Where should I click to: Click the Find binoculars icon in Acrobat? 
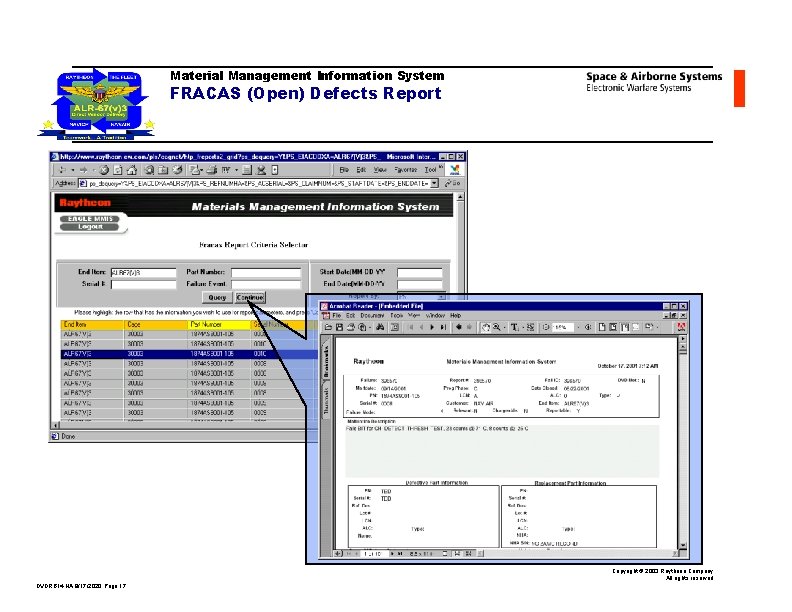(x=380, y=327)
